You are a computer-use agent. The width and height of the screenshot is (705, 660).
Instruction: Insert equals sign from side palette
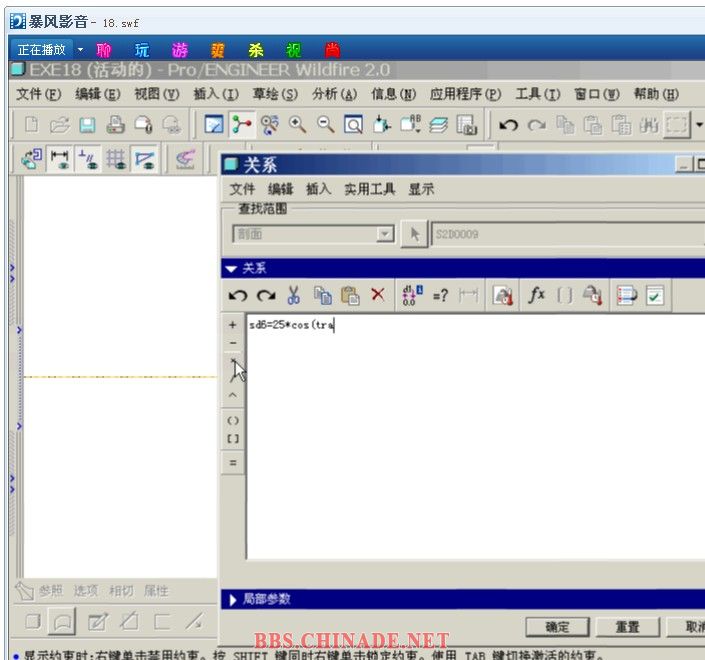click(232, 463)
